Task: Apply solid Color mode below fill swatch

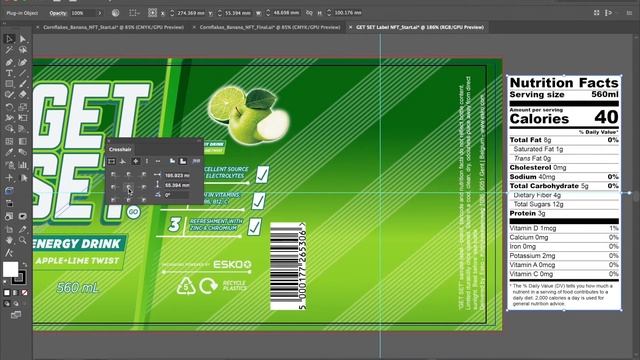Action: pos(7,293)
